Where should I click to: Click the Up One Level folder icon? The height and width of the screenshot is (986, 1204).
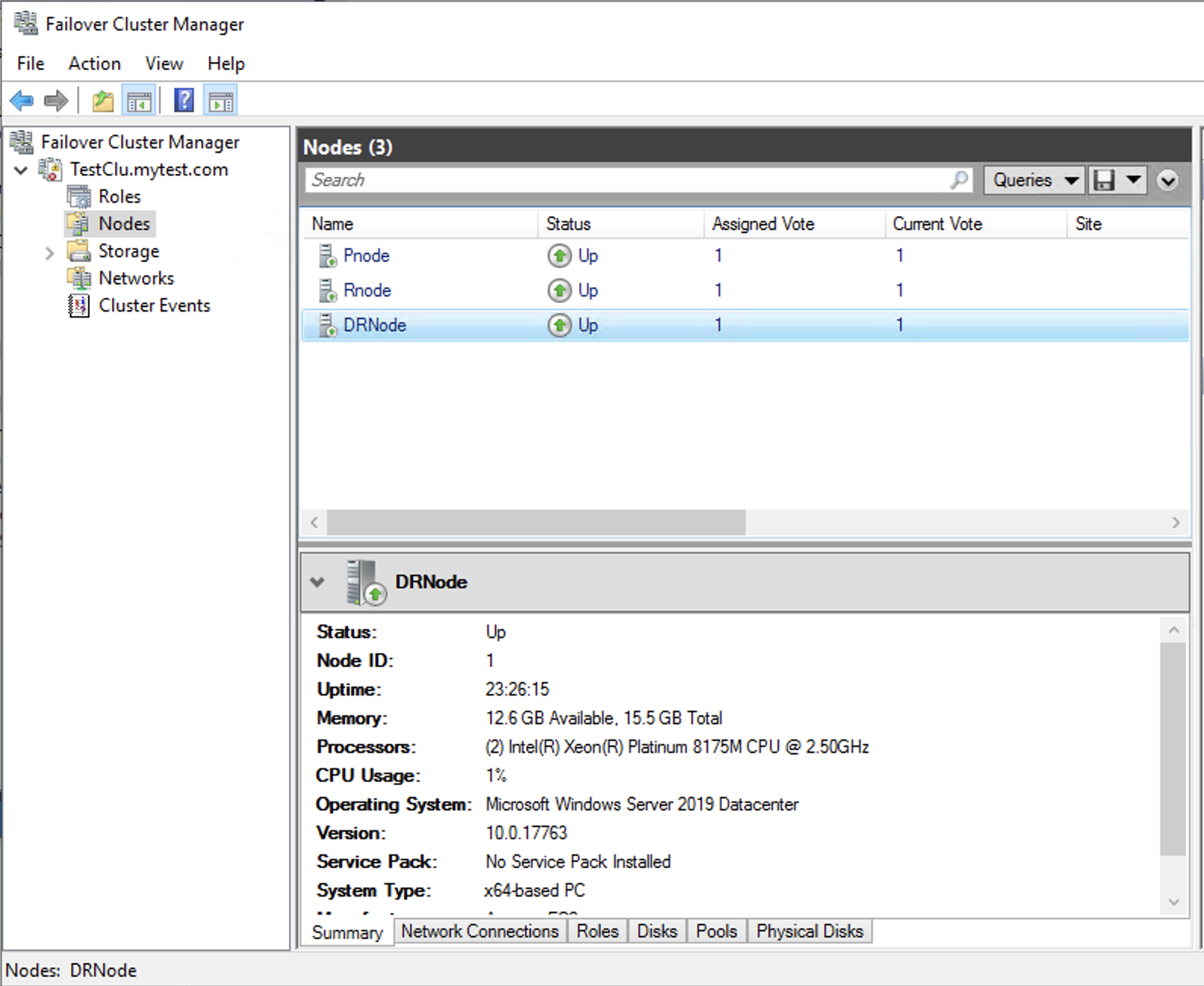pyautogui.click(x=103, y=101)
